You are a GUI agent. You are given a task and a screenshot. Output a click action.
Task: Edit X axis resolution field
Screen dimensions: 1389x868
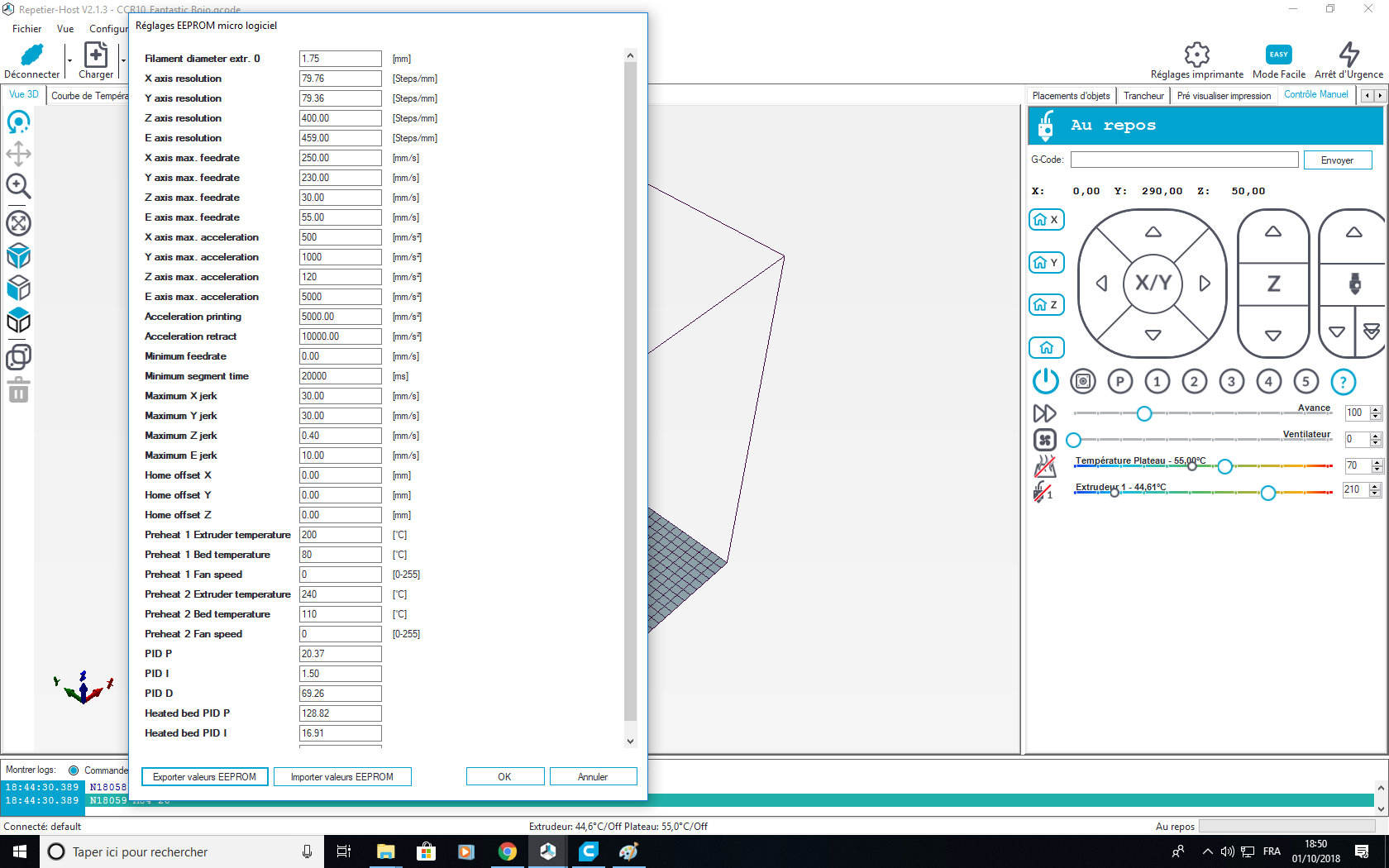[x=340, y=79]
